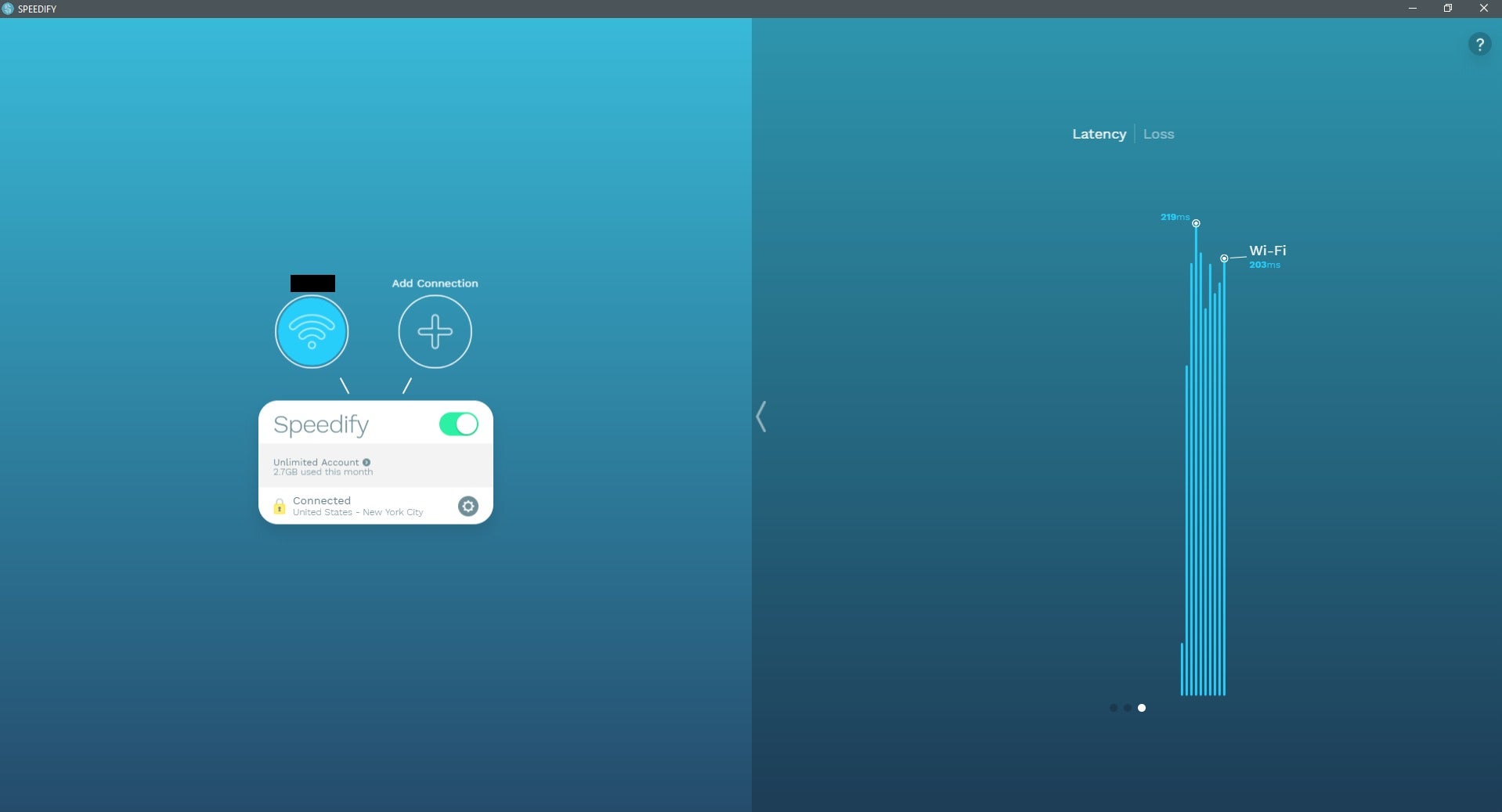
Task: Click the Connected status text
Action: click(x=322, y=500)
